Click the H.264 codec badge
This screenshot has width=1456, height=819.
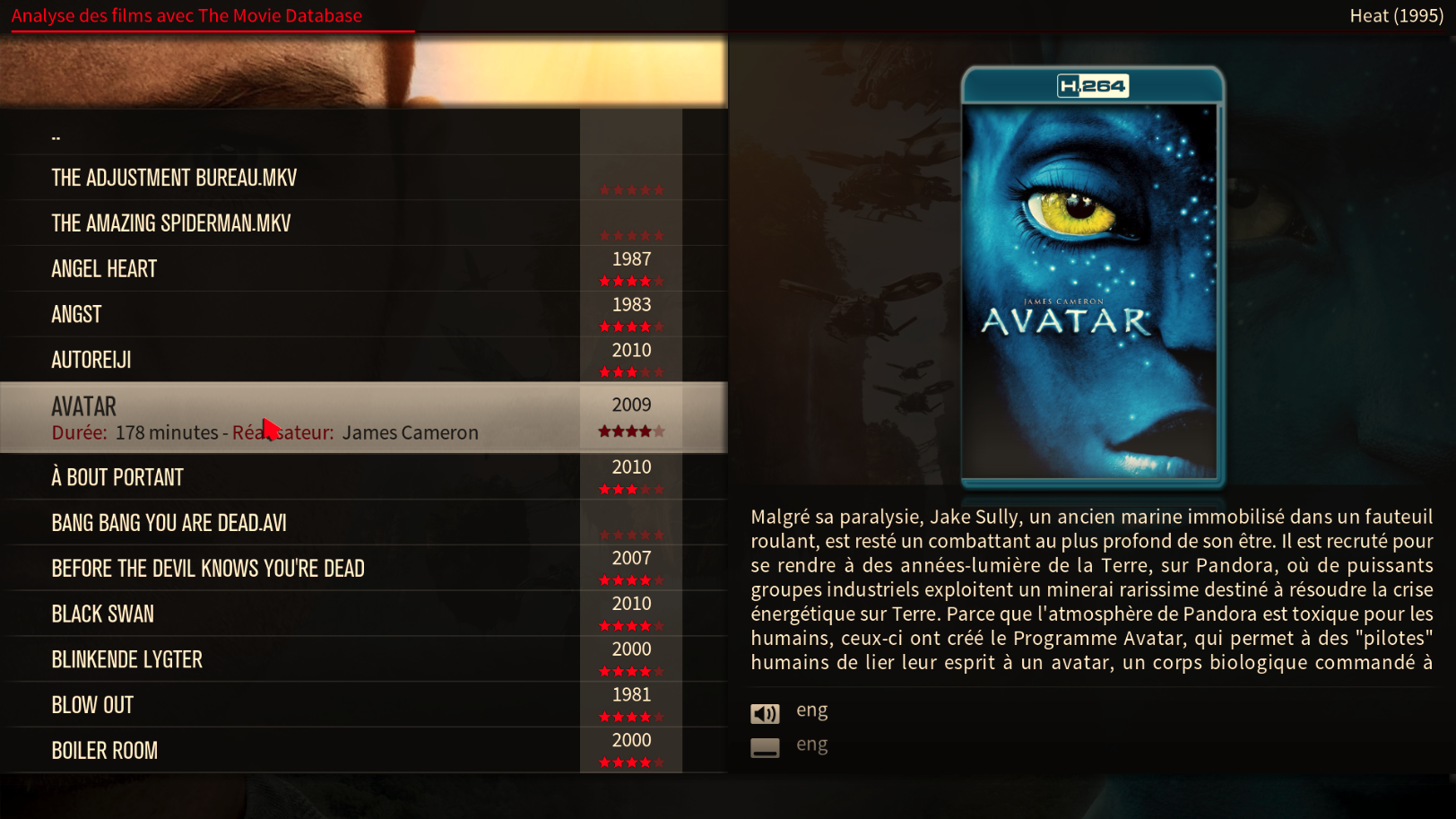click(1092, 86)
